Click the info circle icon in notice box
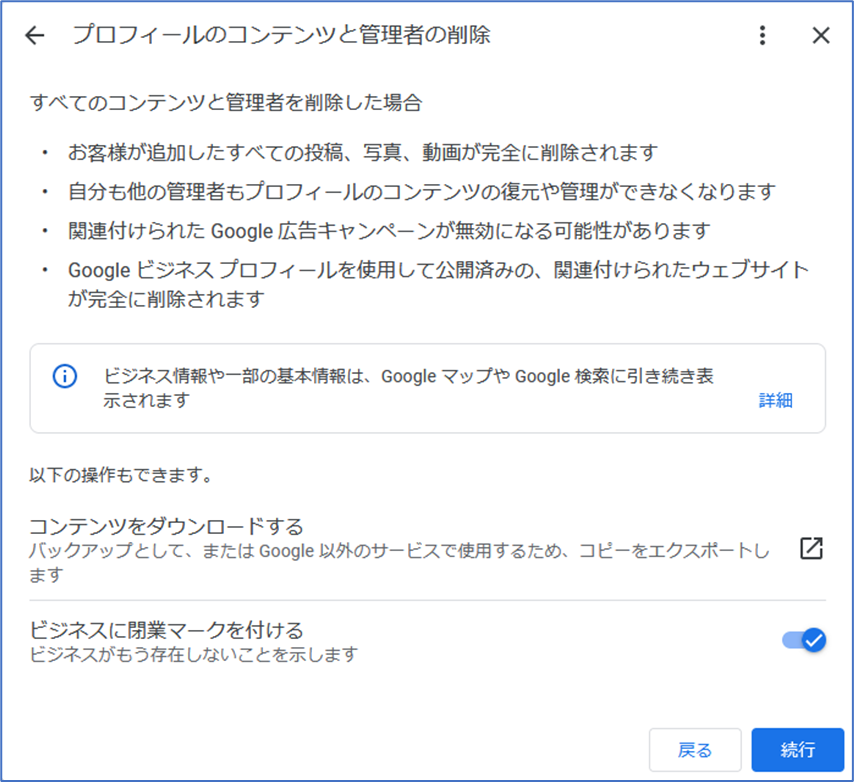The height and width of the screenshot is (782, 854). coord(65,376)
